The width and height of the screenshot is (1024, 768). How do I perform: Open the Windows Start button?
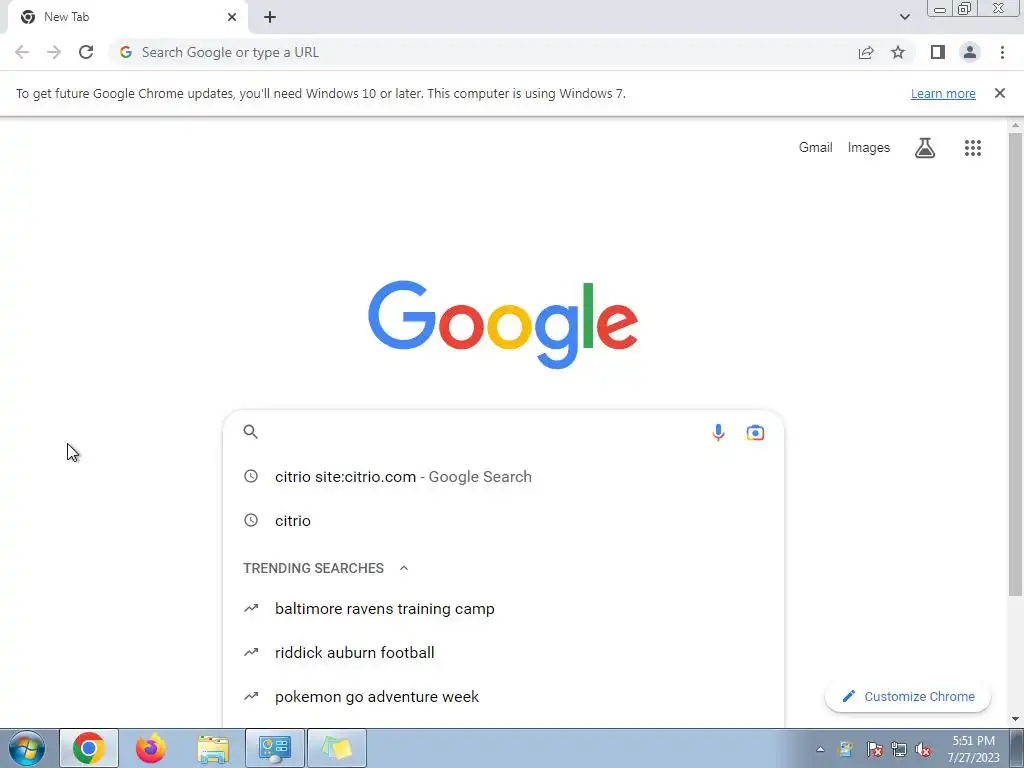coord(27,748)
